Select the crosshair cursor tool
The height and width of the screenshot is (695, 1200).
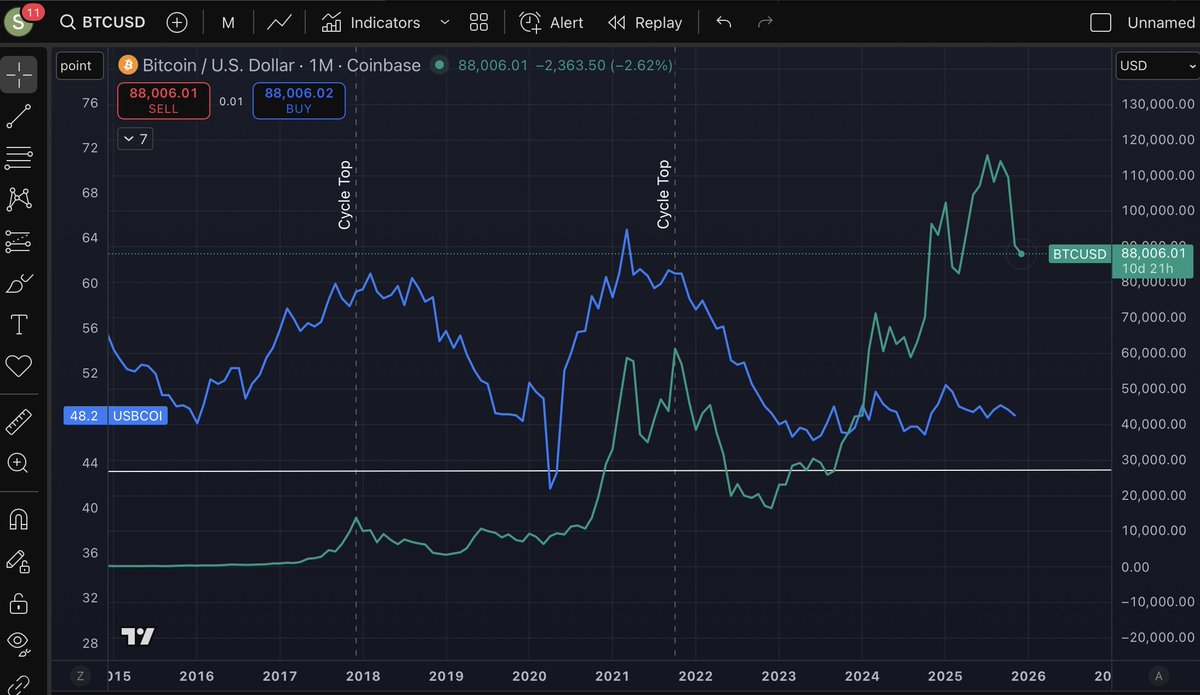(19, 74)
